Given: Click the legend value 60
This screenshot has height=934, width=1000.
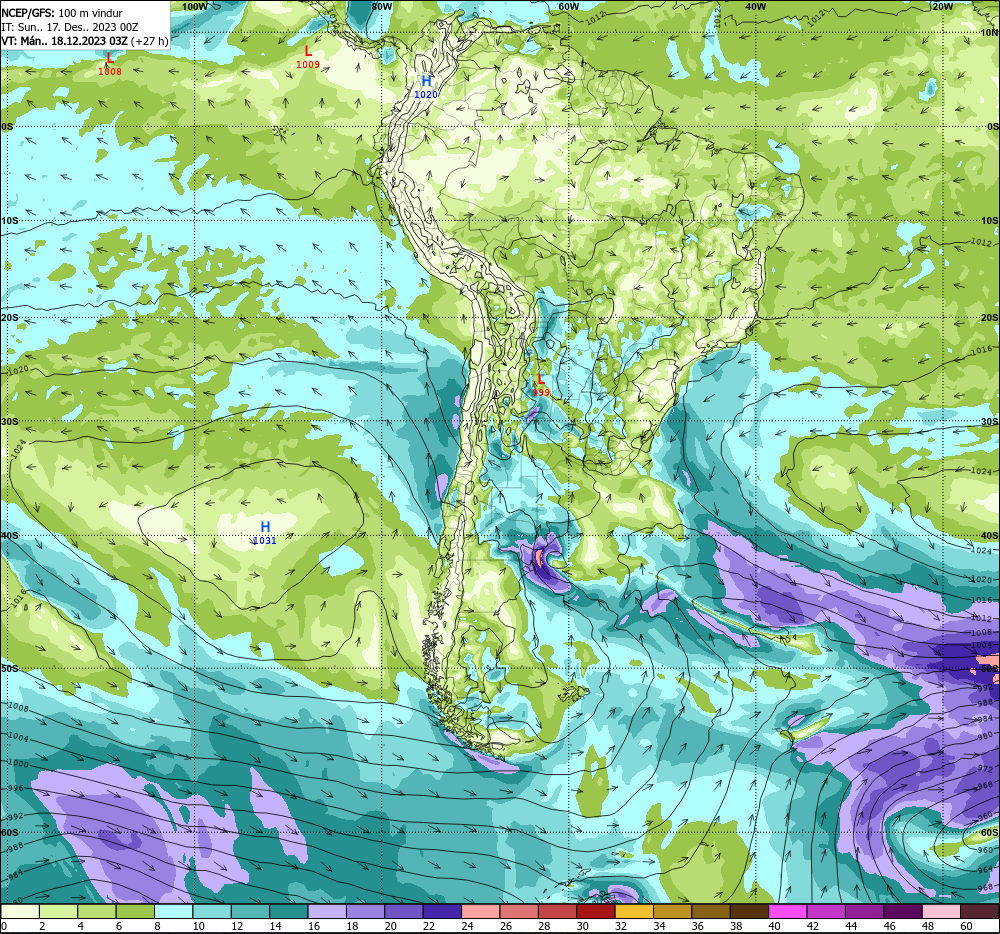Looking at the screenshot, I should (x=966, y=926).
